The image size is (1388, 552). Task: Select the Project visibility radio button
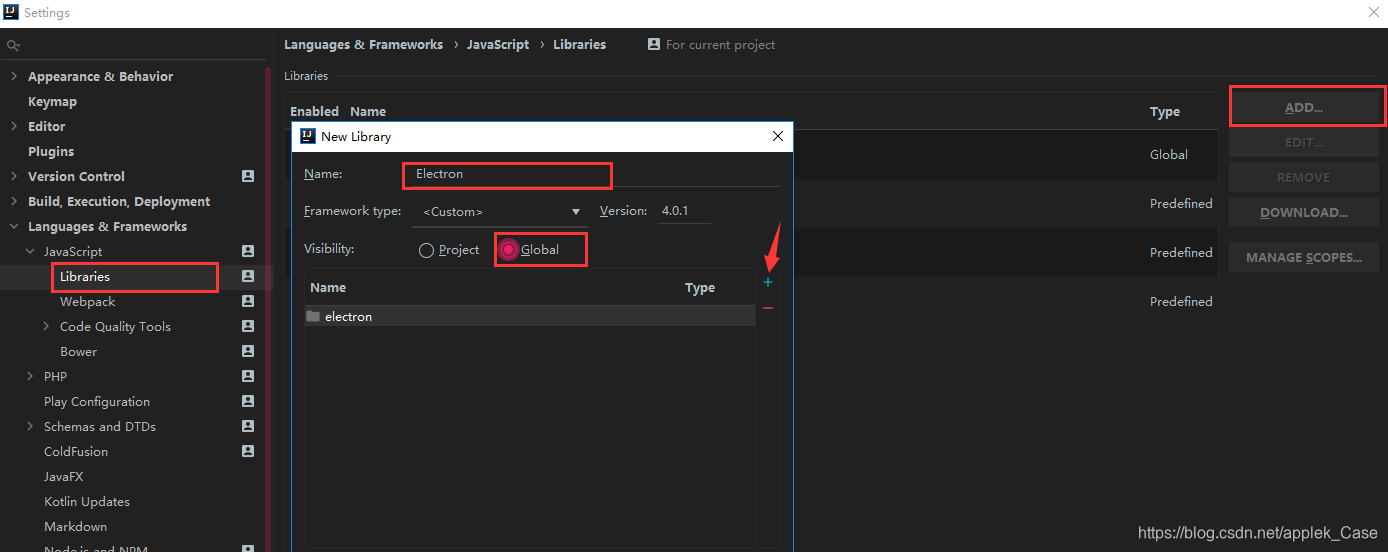click(x=426, y=250)
